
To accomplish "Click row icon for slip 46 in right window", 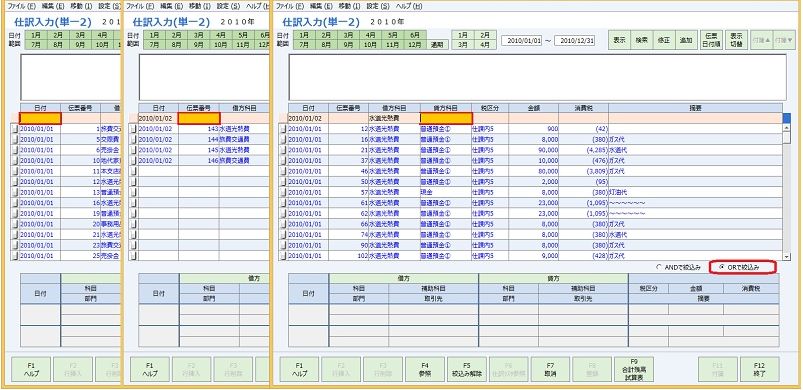I will point(283,171).
